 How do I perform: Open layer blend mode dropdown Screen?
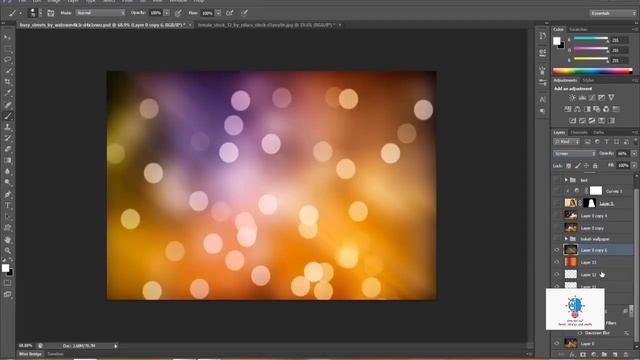[574, 153]
